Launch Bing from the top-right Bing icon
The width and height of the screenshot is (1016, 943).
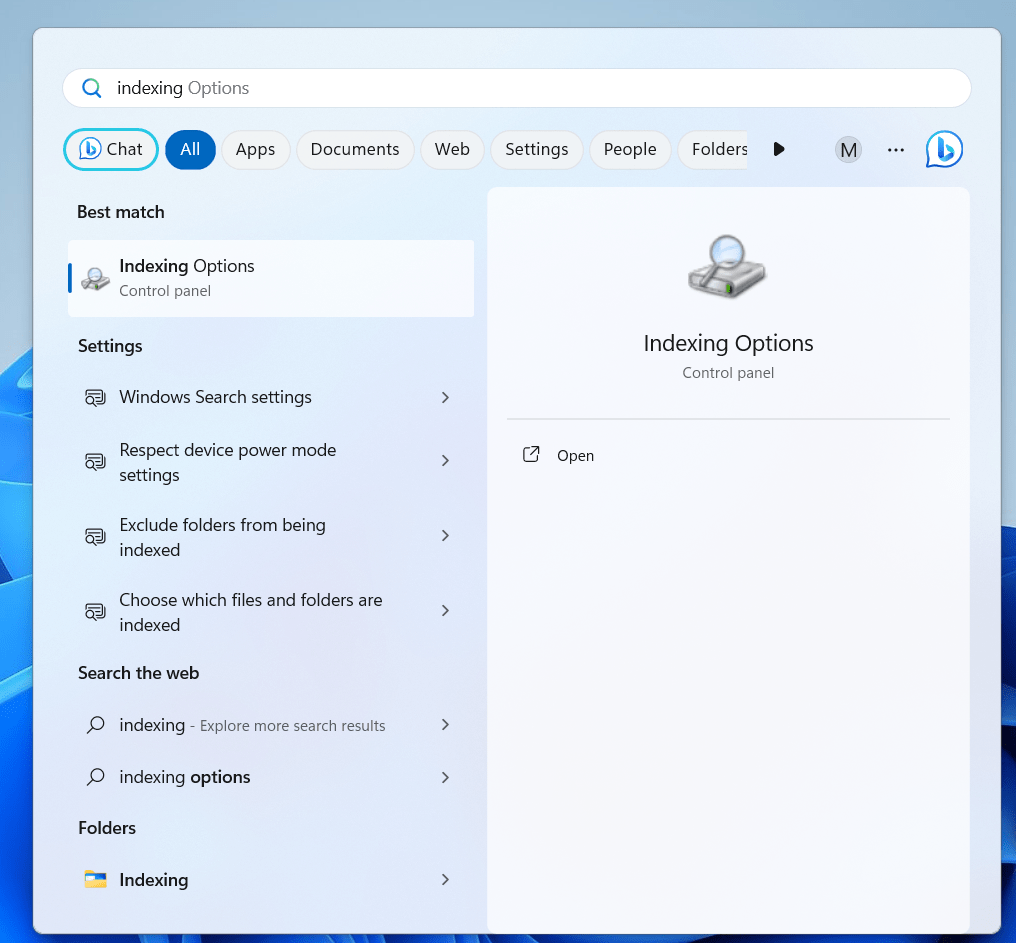944,150
